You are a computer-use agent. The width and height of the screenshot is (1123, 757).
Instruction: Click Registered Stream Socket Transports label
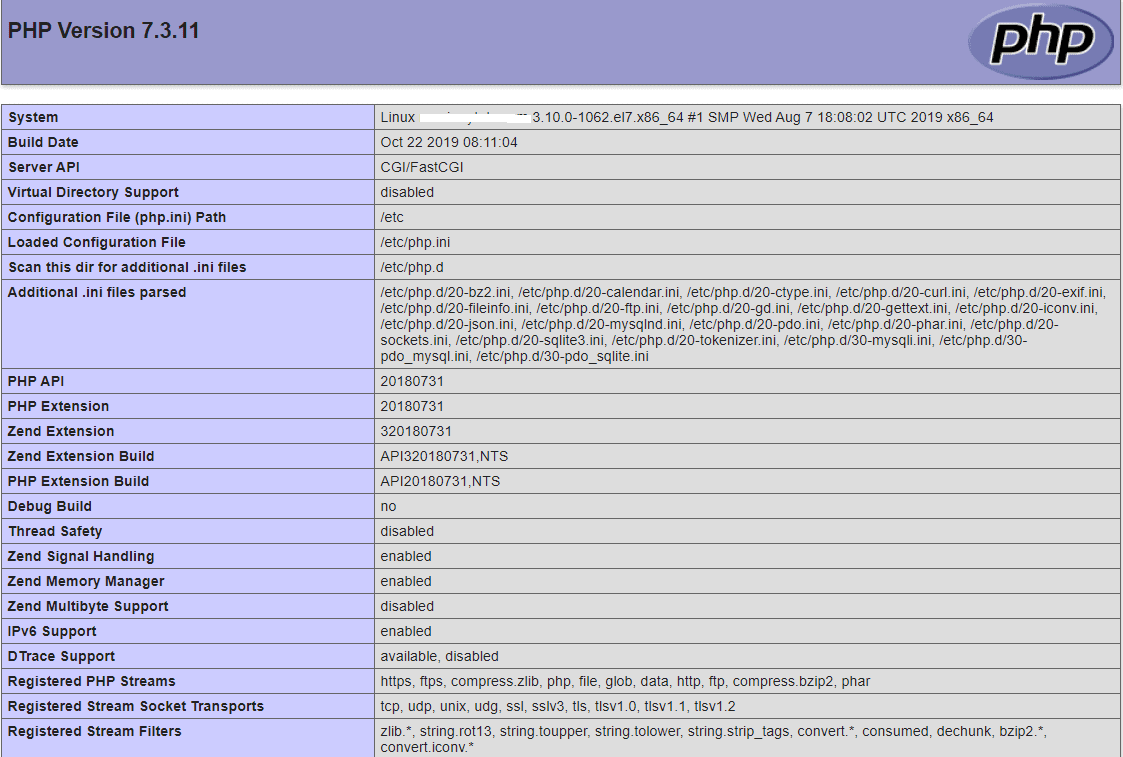coord(136,707)
